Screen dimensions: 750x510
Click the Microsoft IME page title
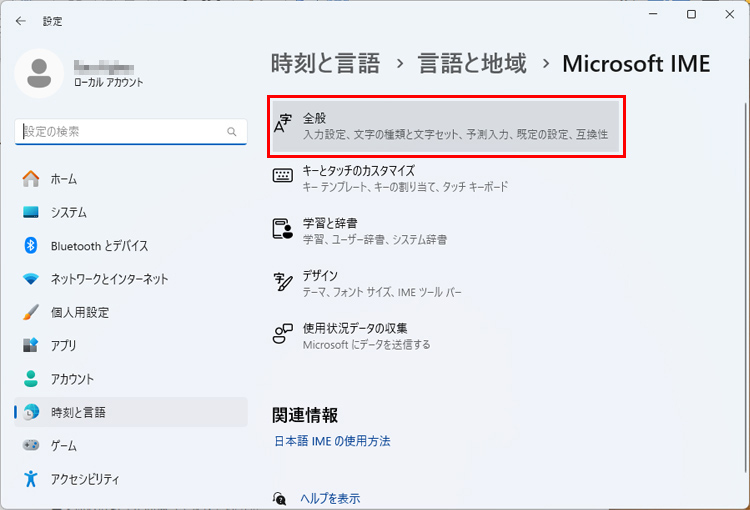pos(636,64)
